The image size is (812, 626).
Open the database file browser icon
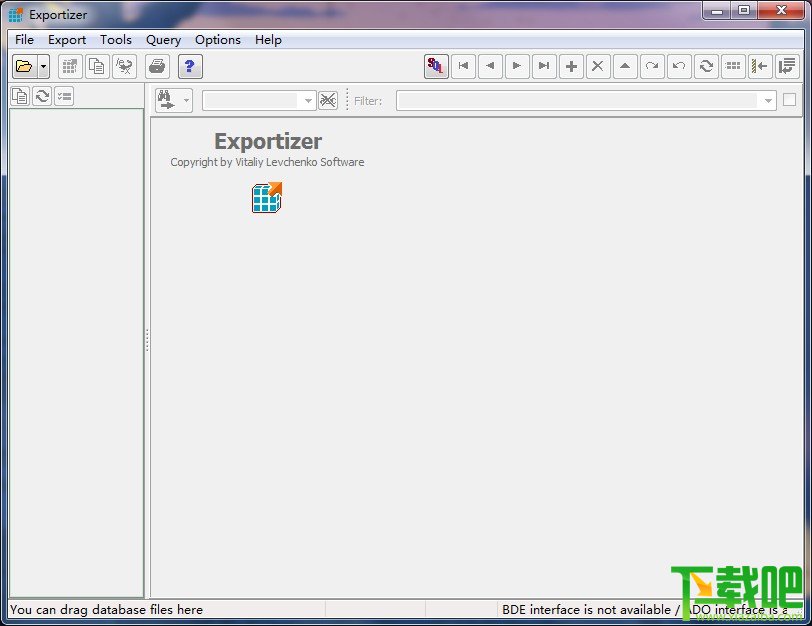(23, 66)
